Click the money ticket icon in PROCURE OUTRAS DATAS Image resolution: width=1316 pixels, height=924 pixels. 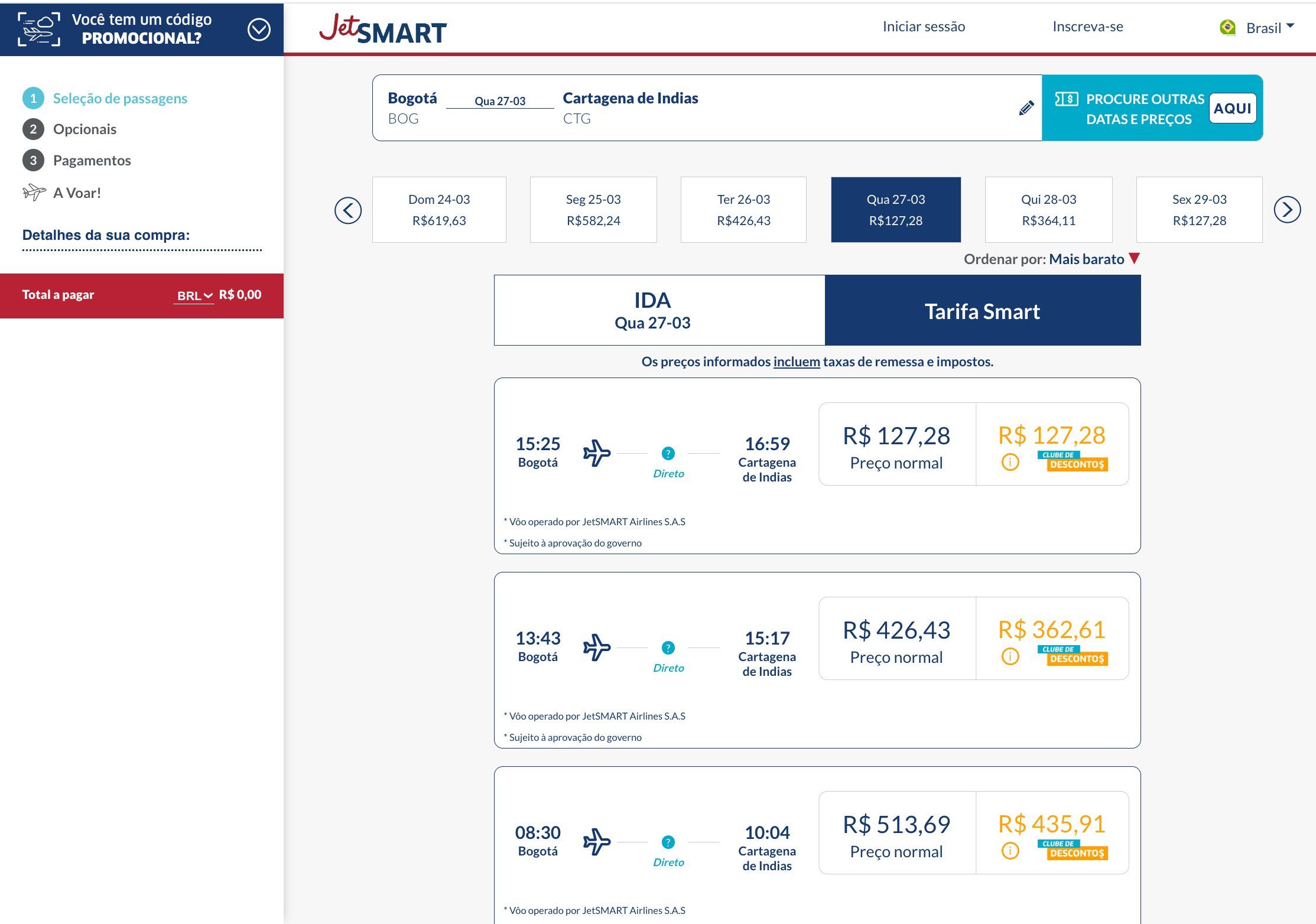pyautogui.click(x=1067, y=99)
